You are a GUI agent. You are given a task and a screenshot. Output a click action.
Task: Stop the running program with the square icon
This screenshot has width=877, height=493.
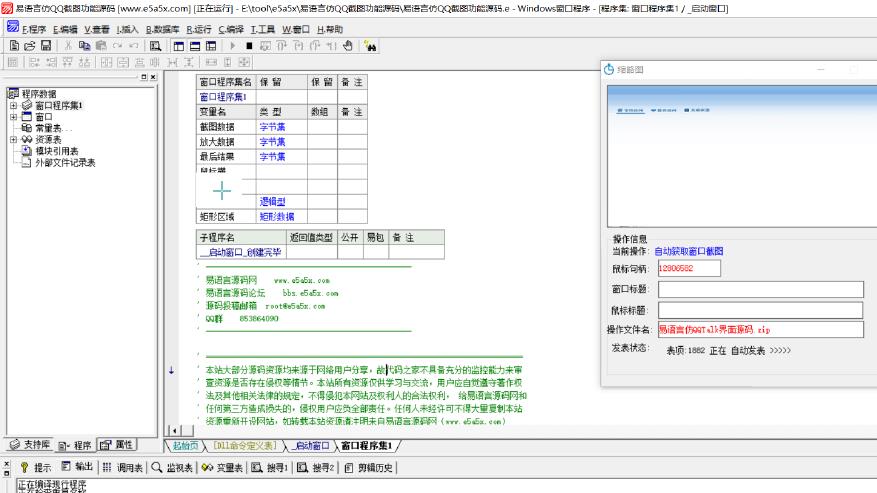click(249, 46)
